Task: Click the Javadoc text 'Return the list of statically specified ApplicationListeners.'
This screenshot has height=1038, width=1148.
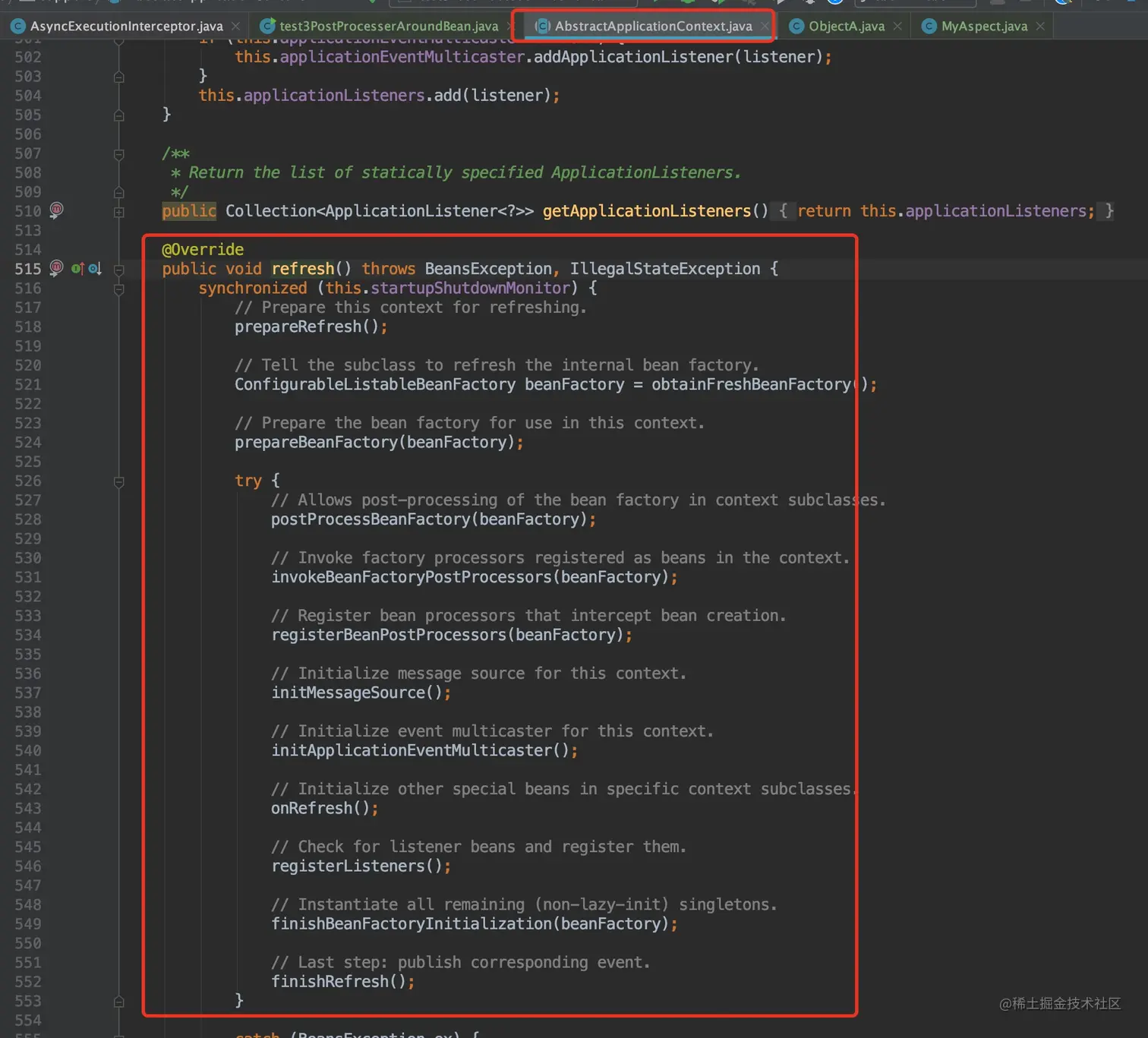Action: click(x=465, y=173)
